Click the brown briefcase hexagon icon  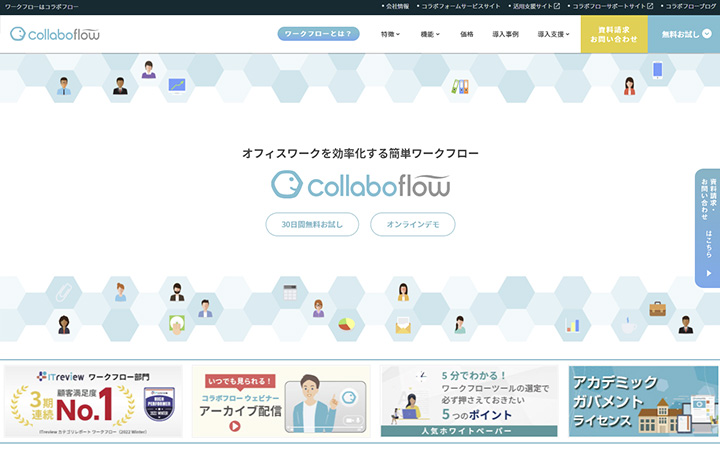657,309
